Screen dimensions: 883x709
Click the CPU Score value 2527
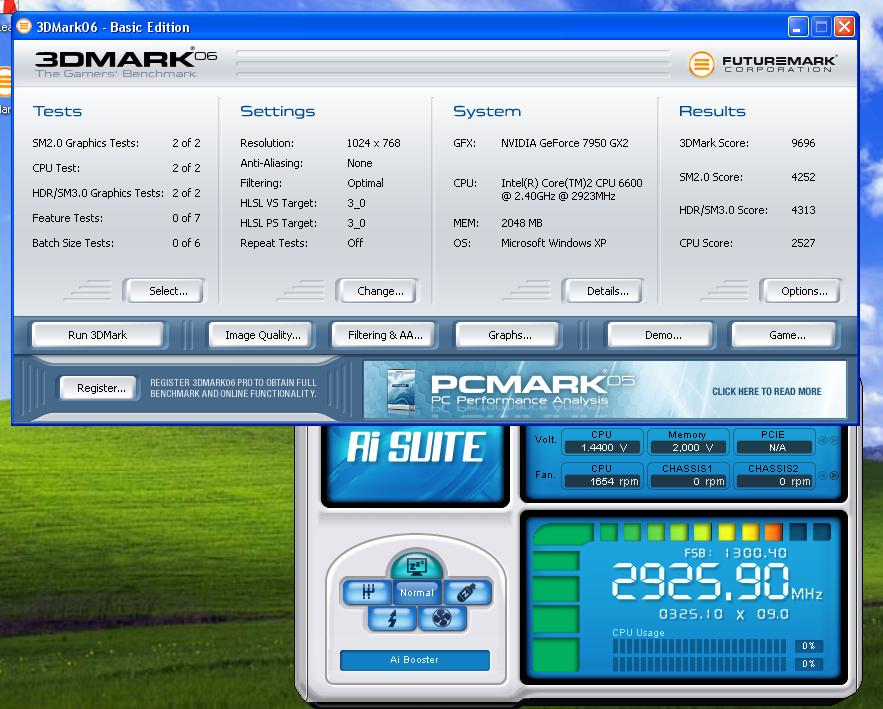click(x=803, y=243)
